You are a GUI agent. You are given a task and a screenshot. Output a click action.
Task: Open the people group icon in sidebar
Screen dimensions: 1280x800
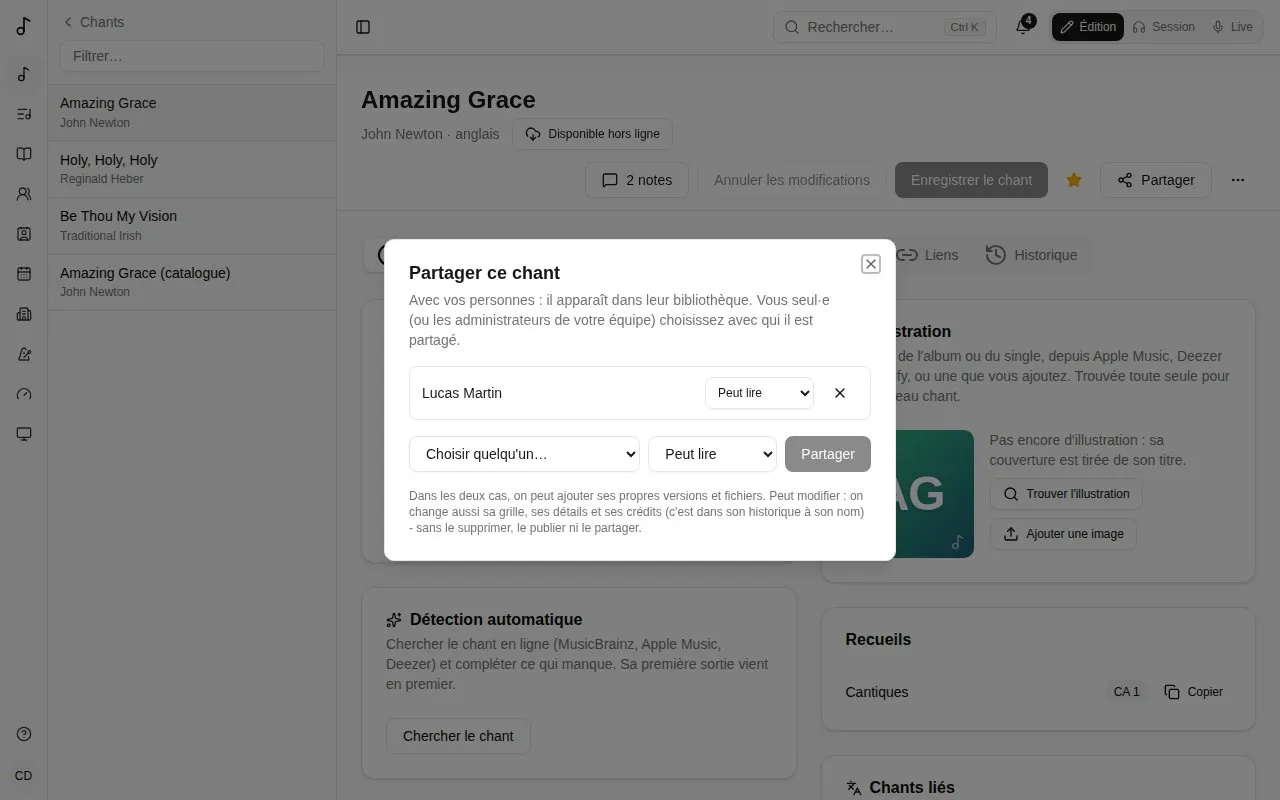click(24, 194)
